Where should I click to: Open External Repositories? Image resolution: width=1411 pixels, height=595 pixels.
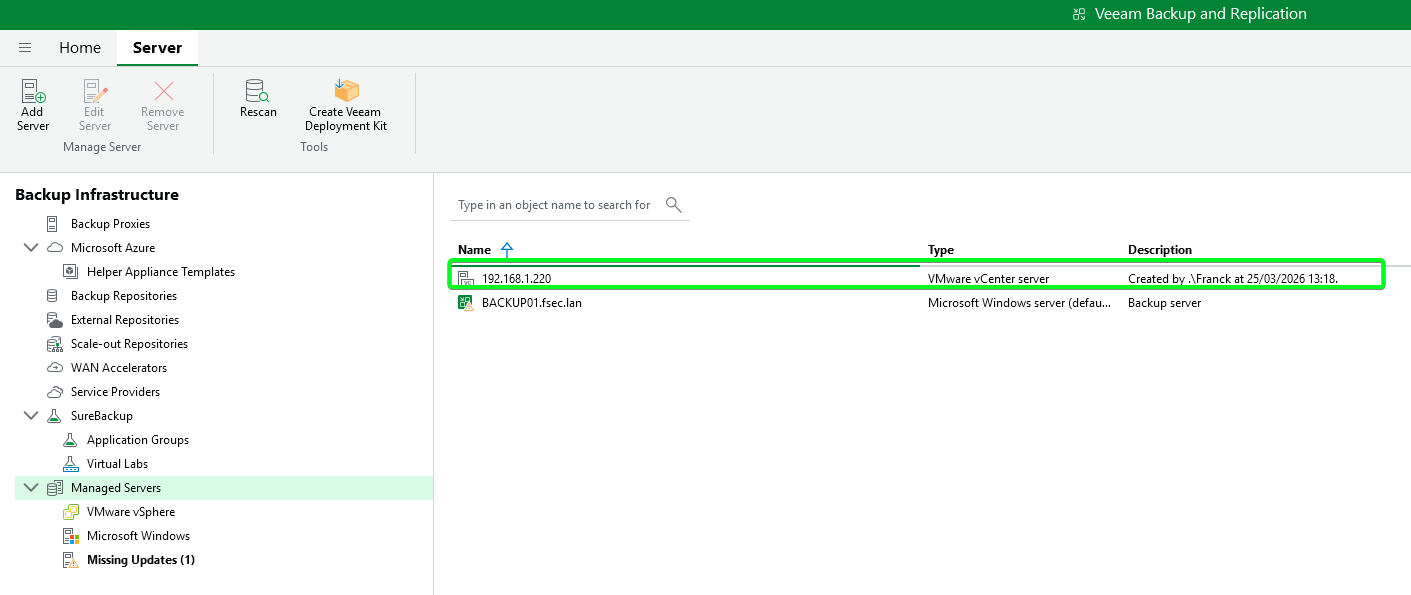coord(125,320)
